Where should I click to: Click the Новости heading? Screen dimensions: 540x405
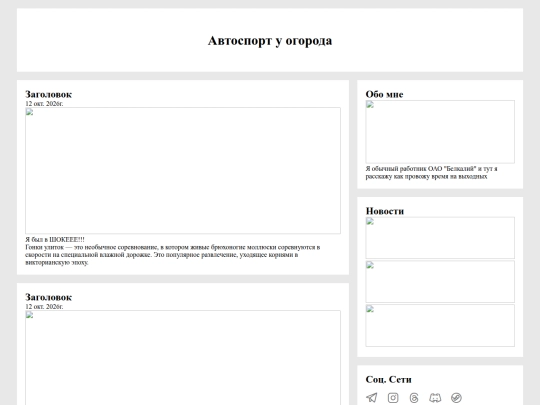pos(385,211)
